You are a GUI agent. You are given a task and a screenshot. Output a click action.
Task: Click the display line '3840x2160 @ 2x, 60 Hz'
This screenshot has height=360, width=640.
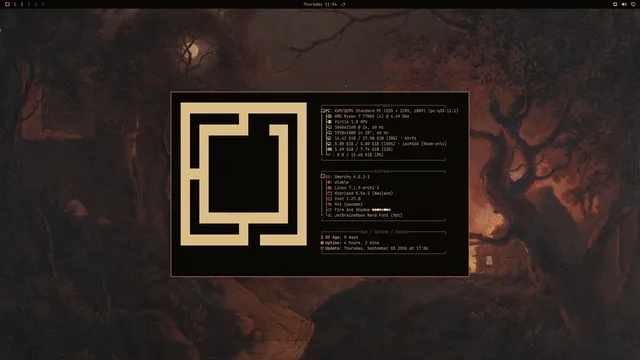pyautogui.click(x=359, y=127)
